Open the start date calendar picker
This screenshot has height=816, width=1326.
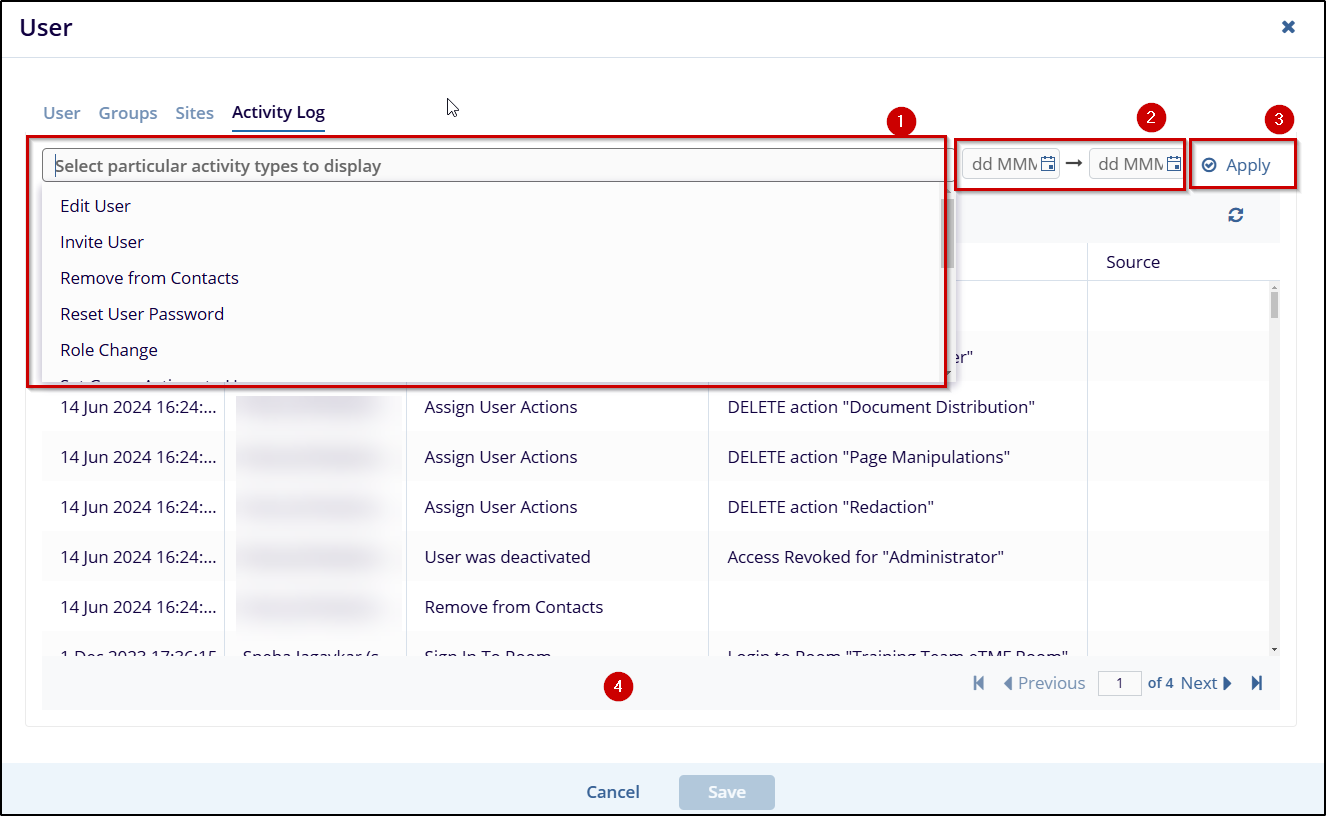(x=1047, y=165)
